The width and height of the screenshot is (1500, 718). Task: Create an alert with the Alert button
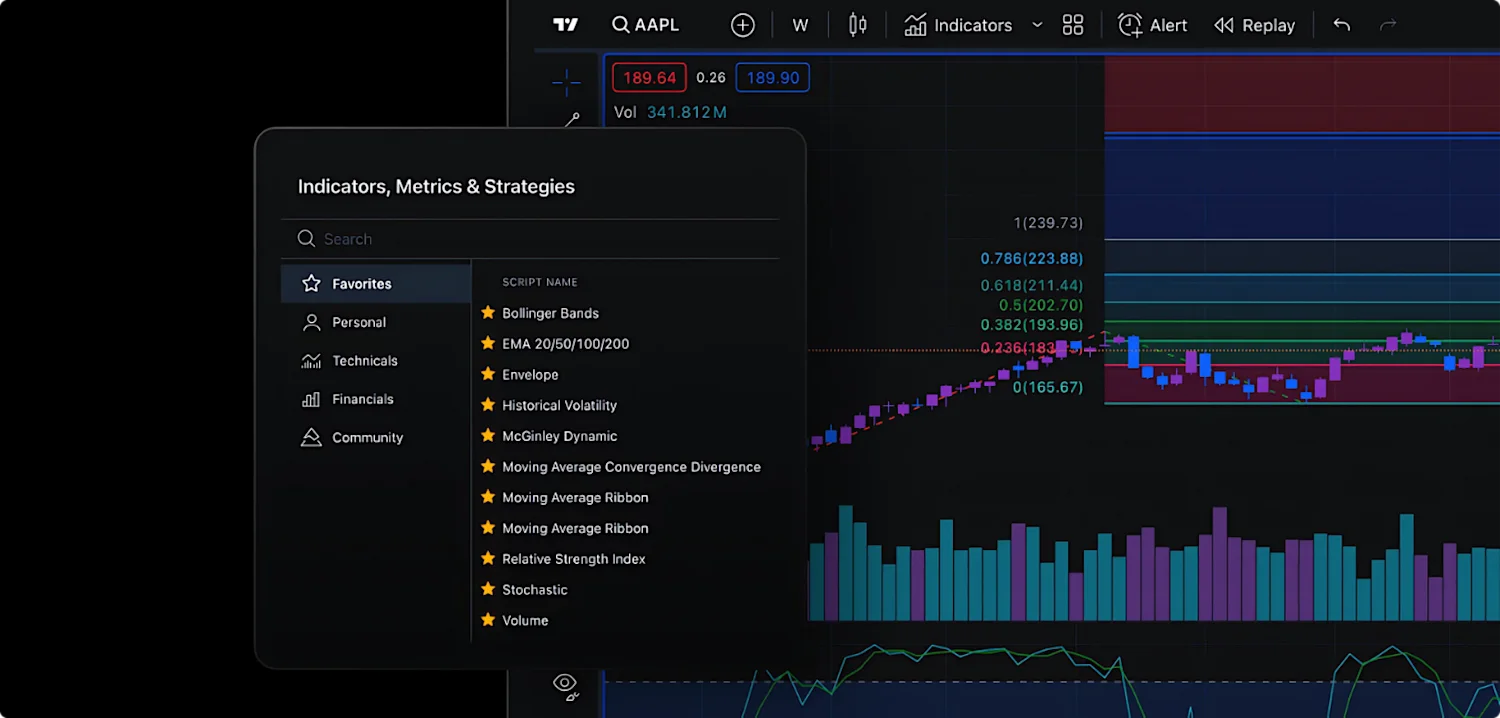click(x=1152, y=25)
